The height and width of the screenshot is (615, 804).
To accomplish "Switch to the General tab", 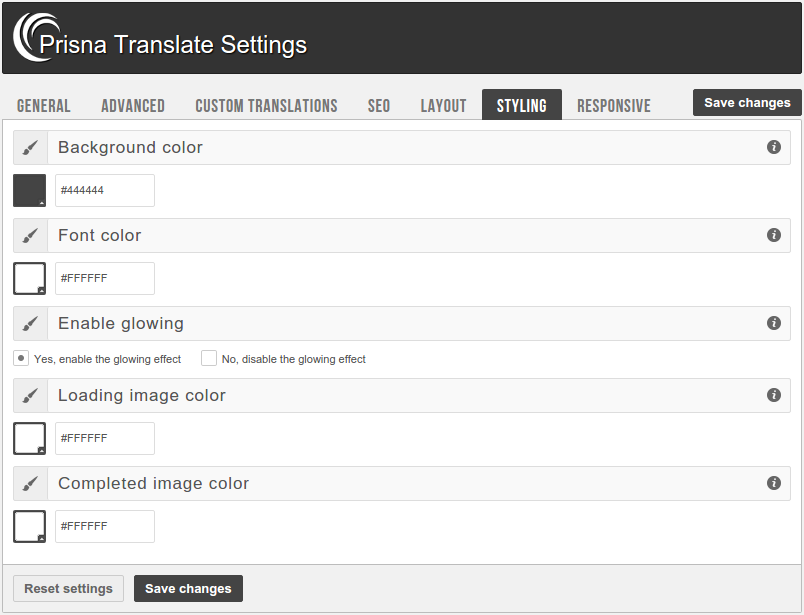I will (44, 106).
